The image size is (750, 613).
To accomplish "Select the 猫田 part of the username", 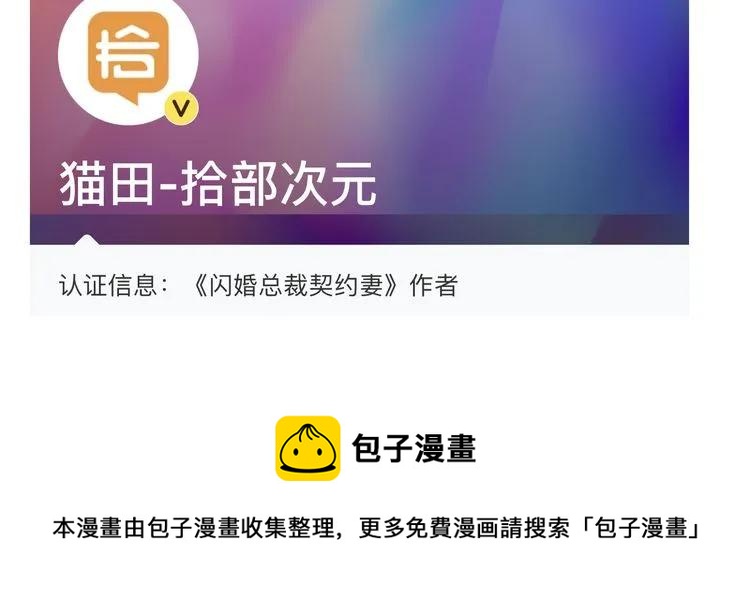I will click(106, 184).
